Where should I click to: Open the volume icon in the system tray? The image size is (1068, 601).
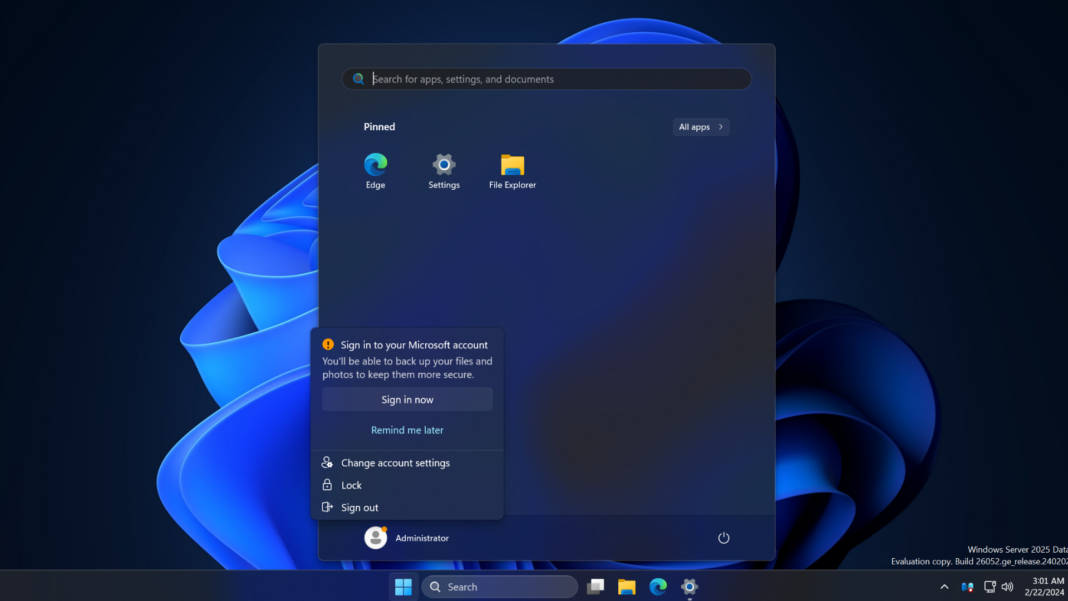(x=1007, y=587)
